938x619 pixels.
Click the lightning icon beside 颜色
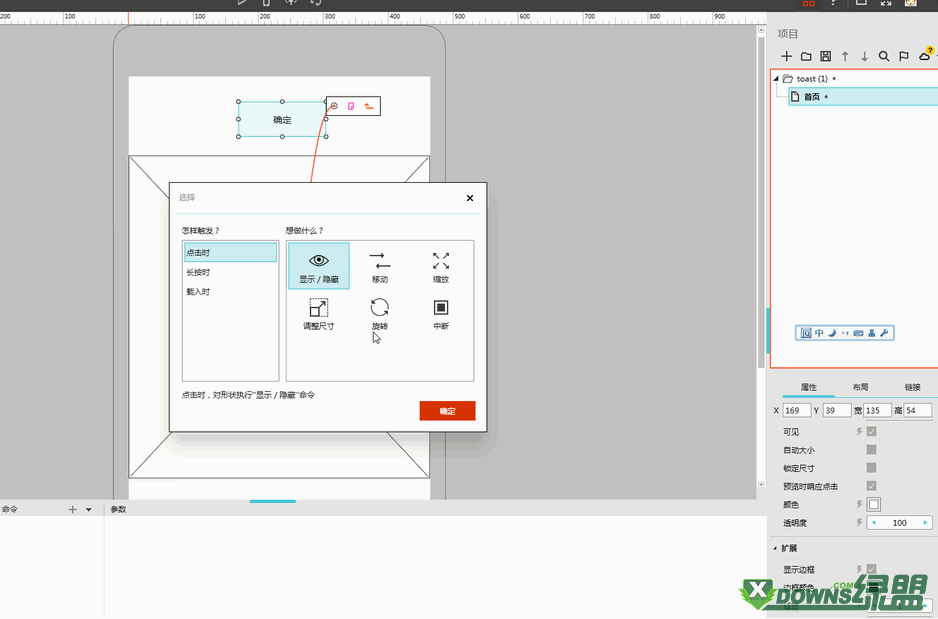click(859, 505)
